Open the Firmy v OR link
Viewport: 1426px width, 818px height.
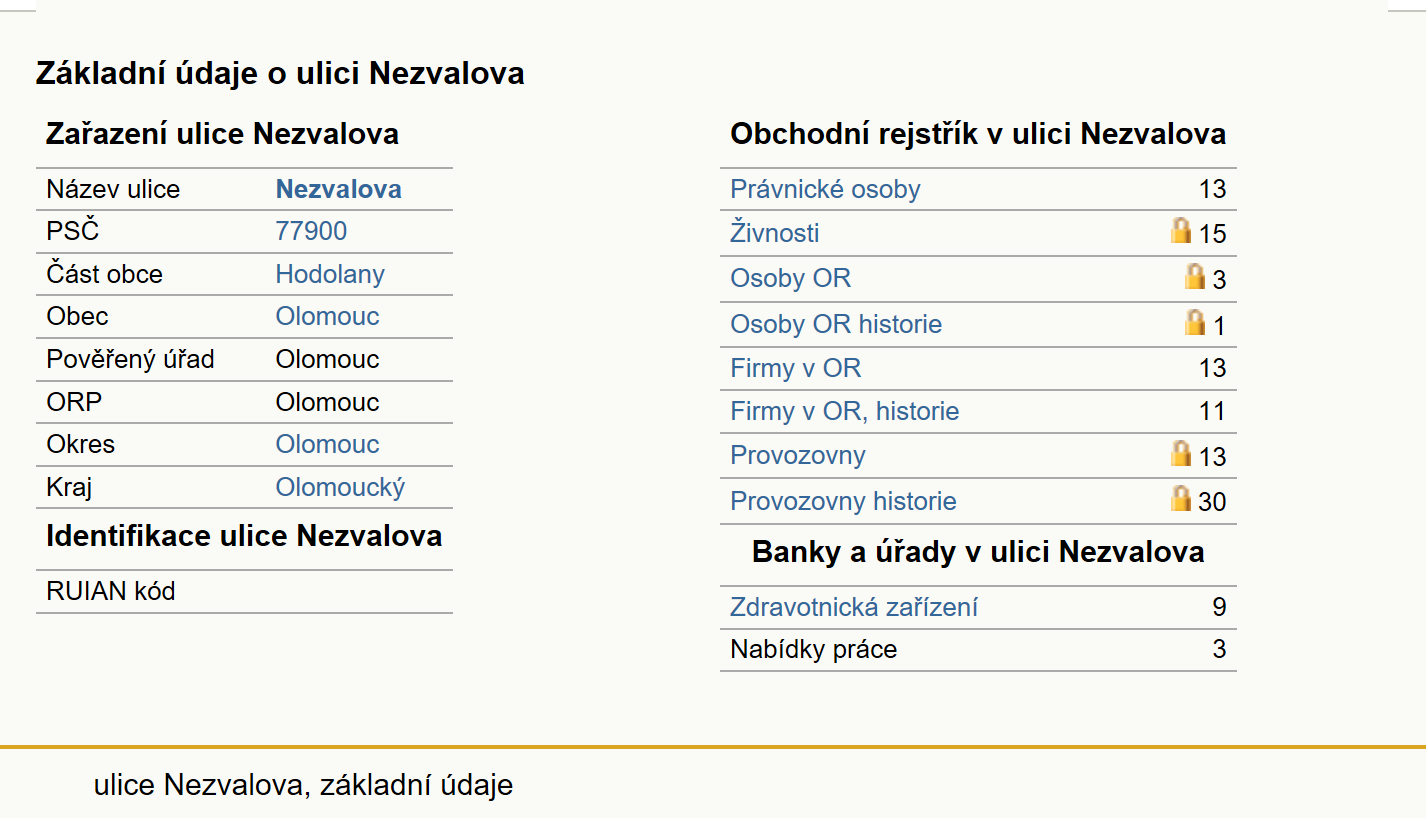[x=795, y=368]
